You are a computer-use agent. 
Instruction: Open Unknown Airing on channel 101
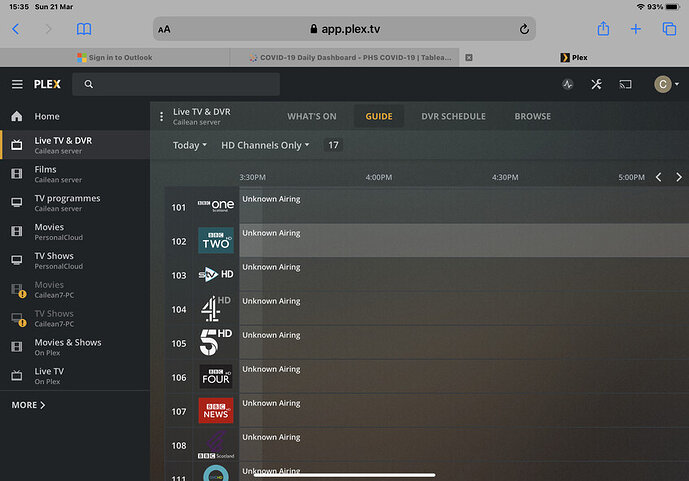[464, 206]
